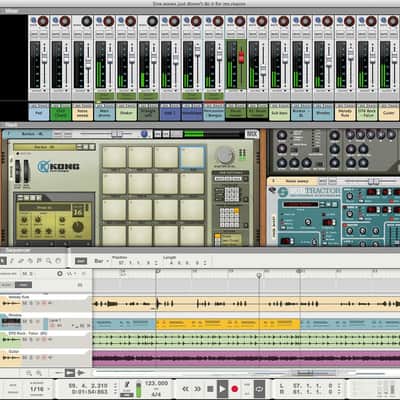Toggle the follow-song button below track list
The height and width of the screenshot is (400, 400).
70,373
